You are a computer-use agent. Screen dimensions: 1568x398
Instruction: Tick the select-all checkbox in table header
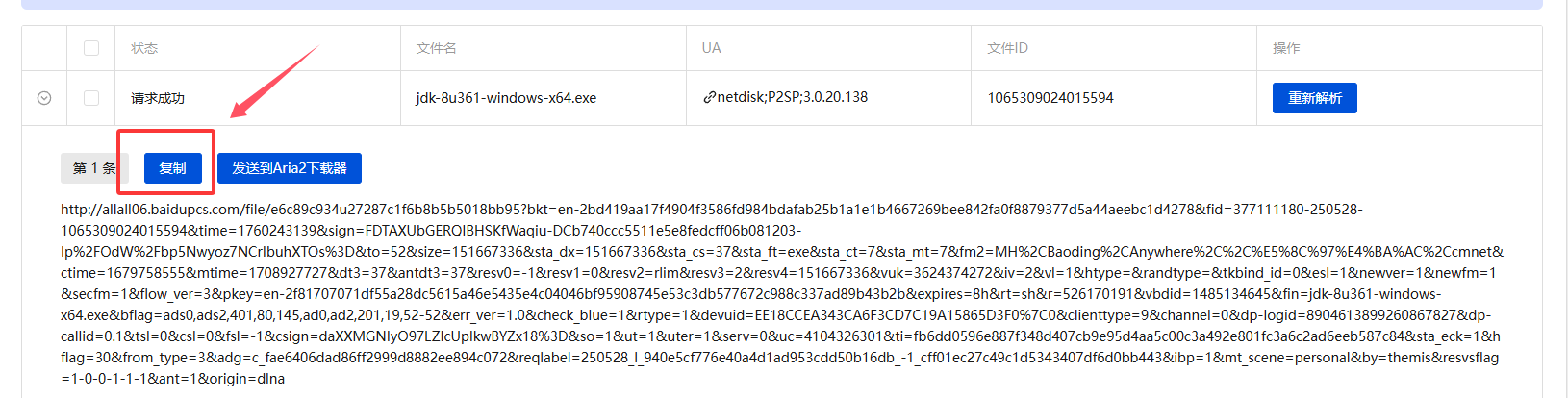point(91,48)
